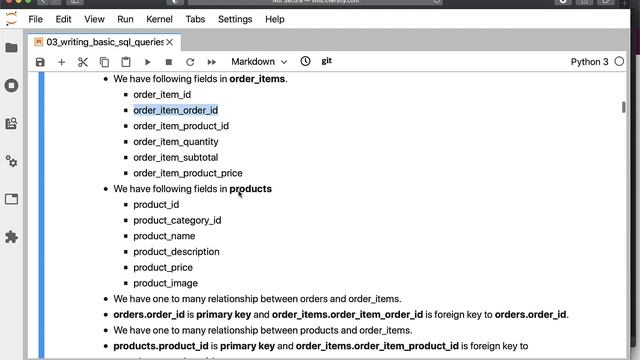This screenshot has height=360, width=640.
Task: Click the bold order_items word in first bullet
Action: pyautogui.click(x=257, y=79)
